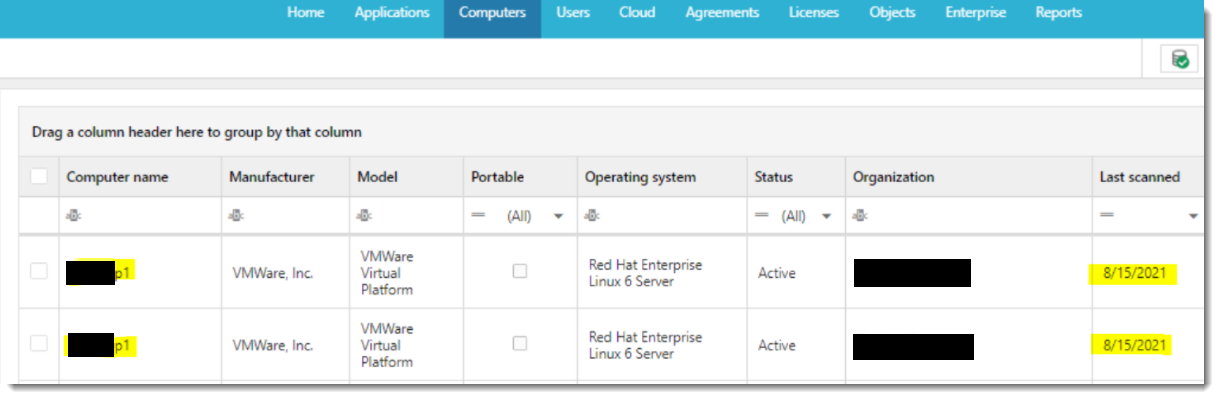
Task: Open the Agreements menu
Action: click(722, 13)
